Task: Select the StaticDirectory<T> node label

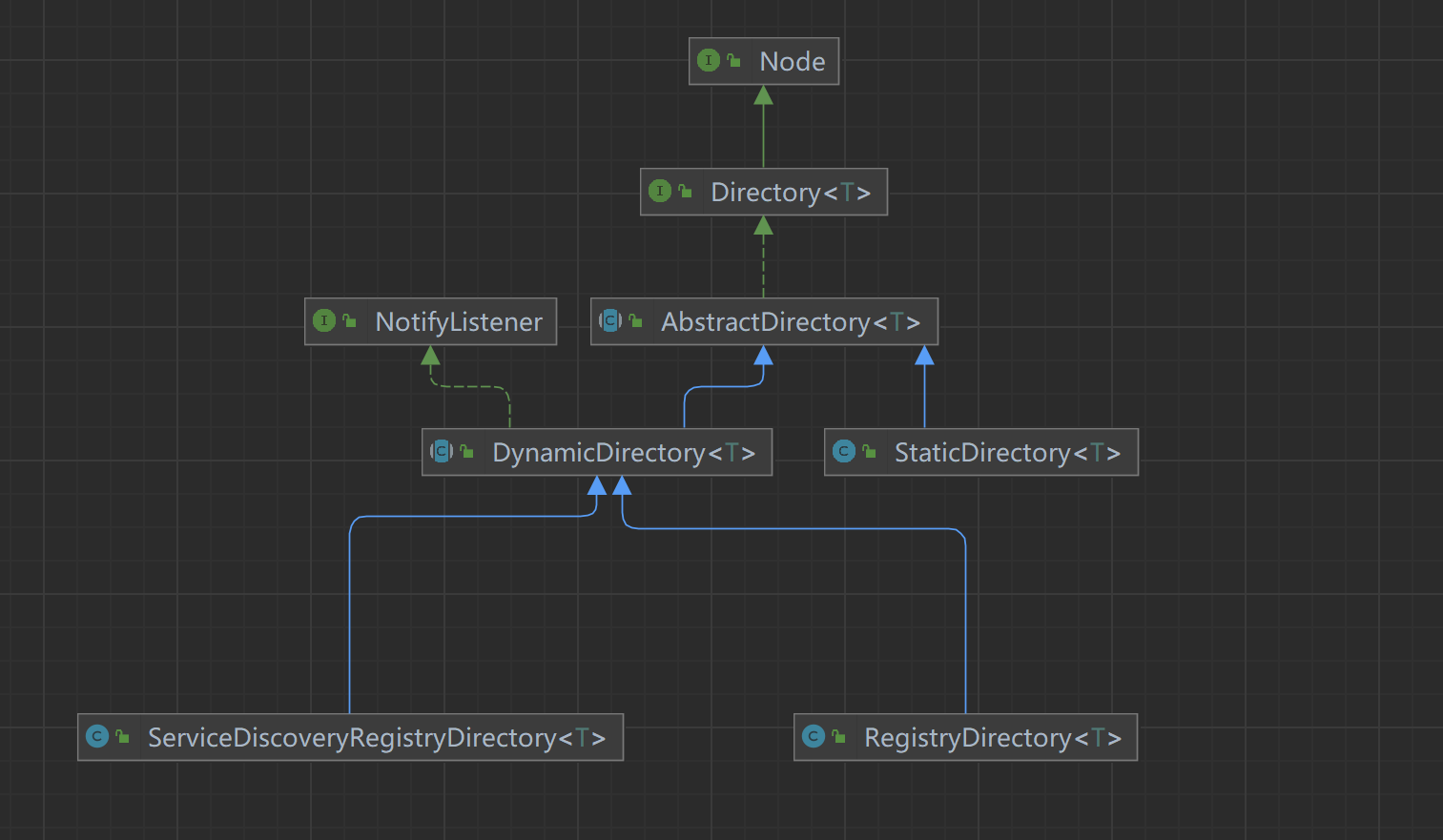Action: point(1007,453)
